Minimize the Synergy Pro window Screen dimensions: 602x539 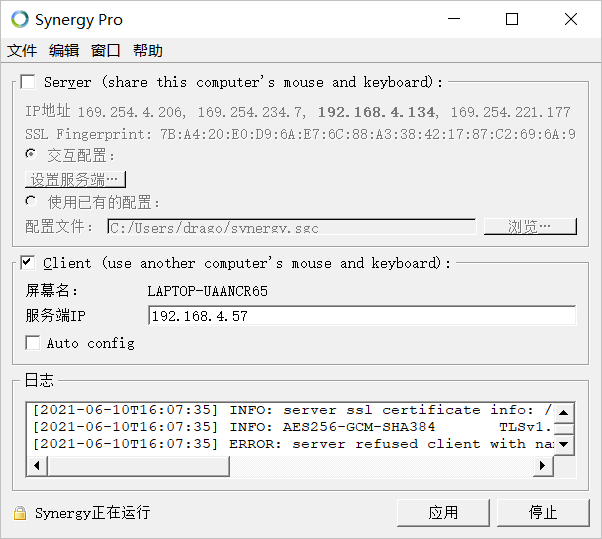[x=454, y=19]
